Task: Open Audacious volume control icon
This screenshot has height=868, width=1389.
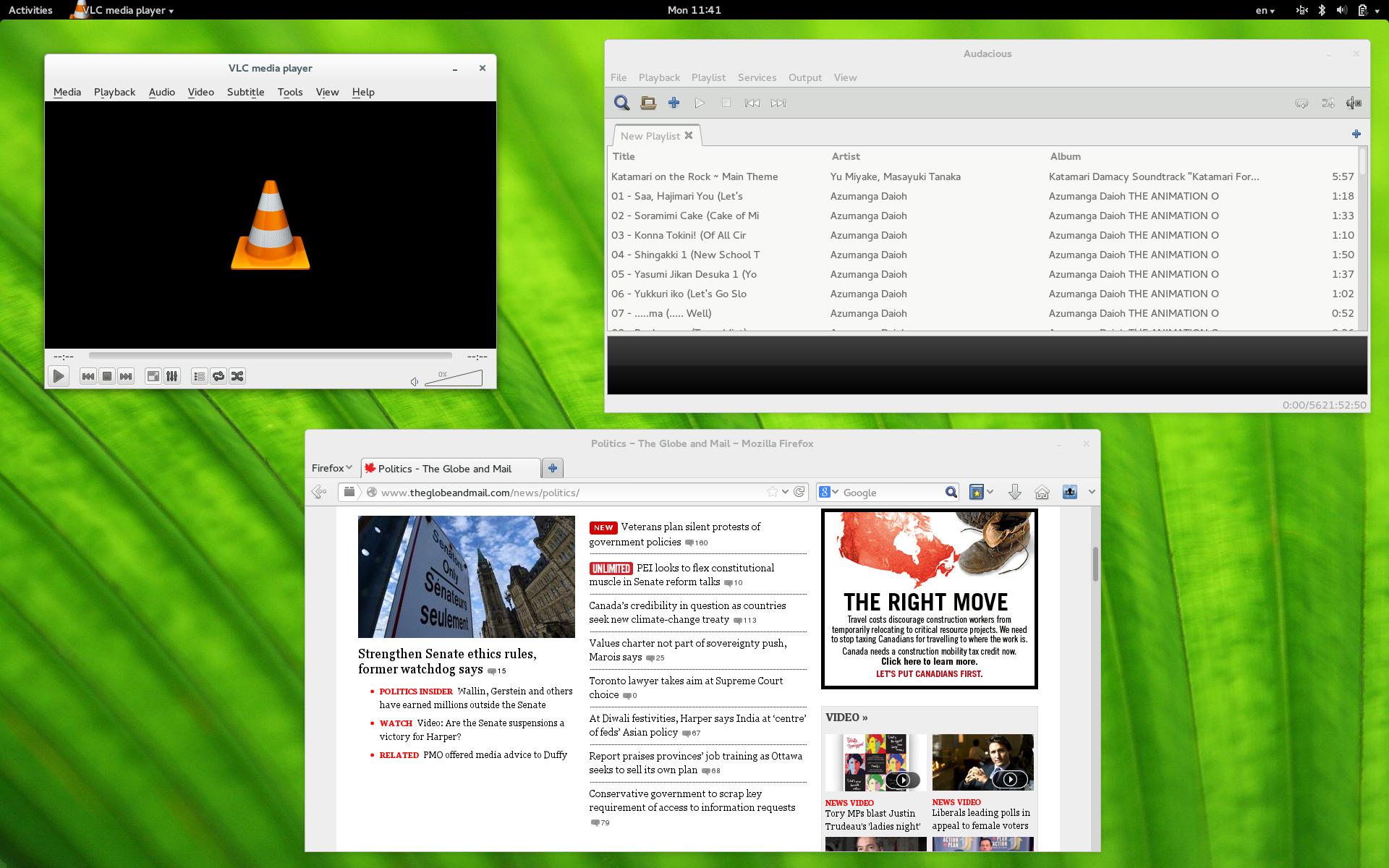Action: [1354, 103]
